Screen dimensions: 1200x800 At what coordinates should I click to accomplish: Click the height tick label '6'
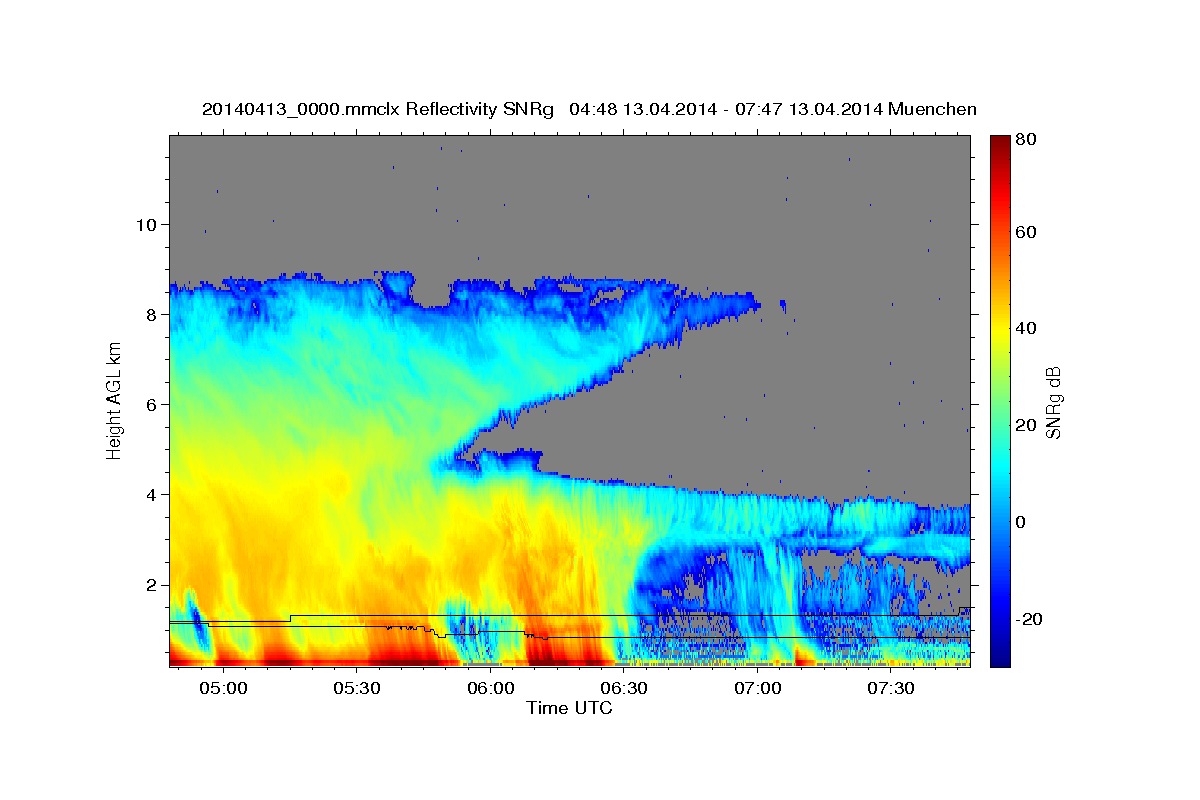coord(150,404)
